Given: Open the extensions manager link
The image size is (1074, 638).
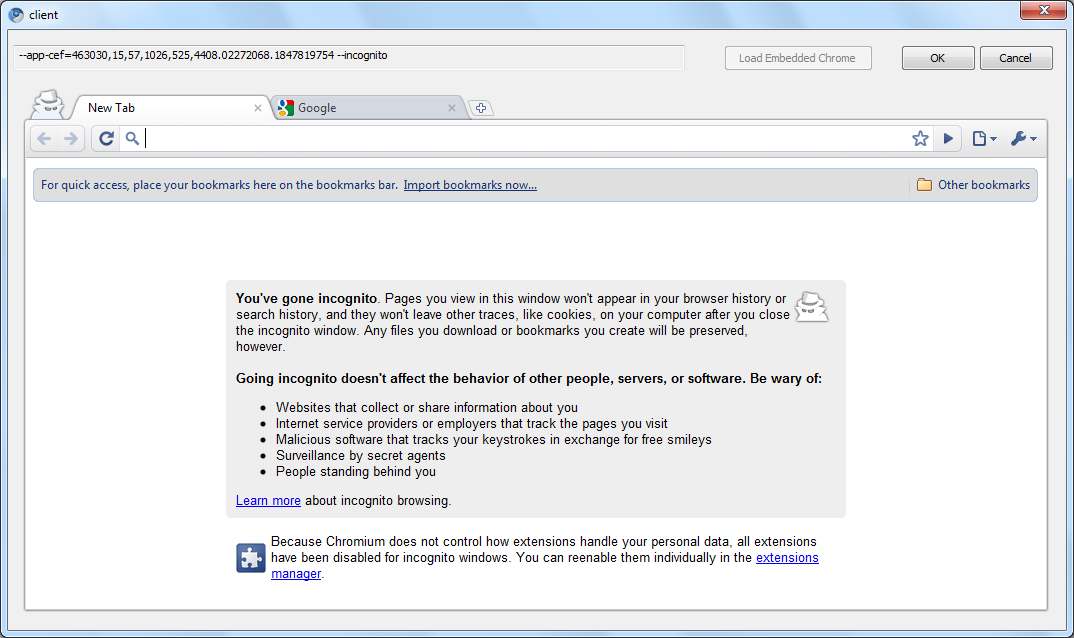Looking at the screenshot, I should [x=787, y=558].
